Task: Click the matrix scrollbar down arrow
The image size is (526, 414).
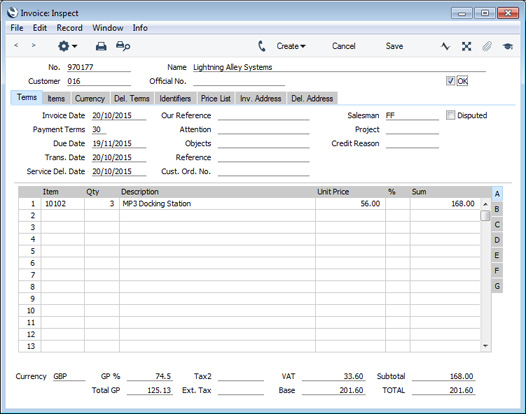Action: (x=485, y=346)
